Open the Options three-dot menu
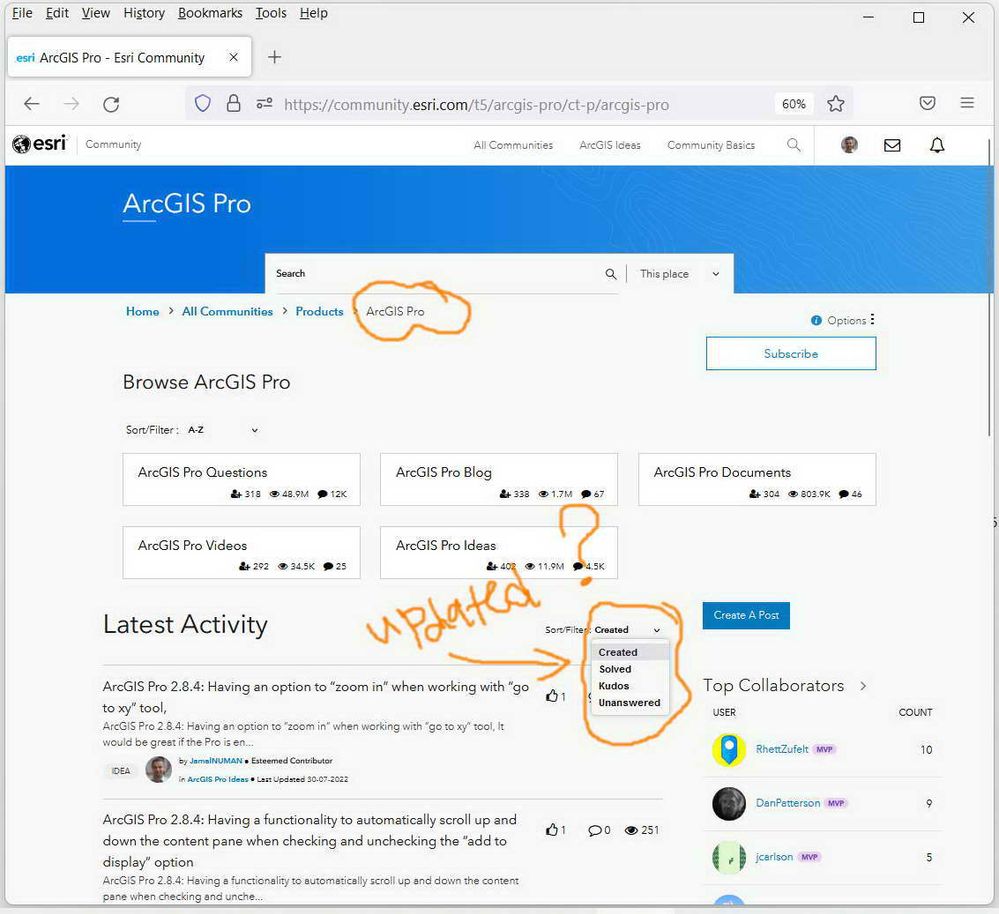This screenshot has height=914, width=999. coord(872,320)
